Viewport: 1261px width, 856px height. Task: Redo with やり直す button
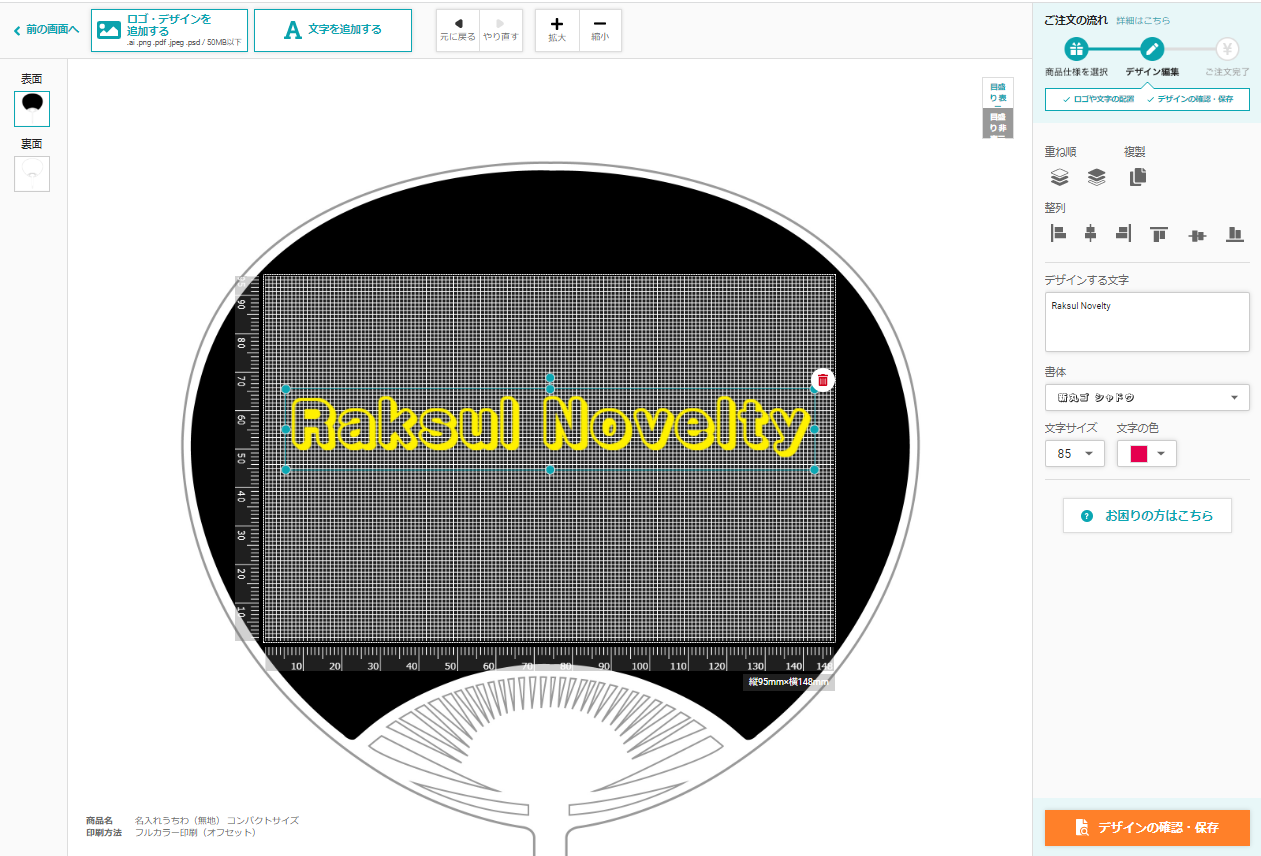(501, 30)
